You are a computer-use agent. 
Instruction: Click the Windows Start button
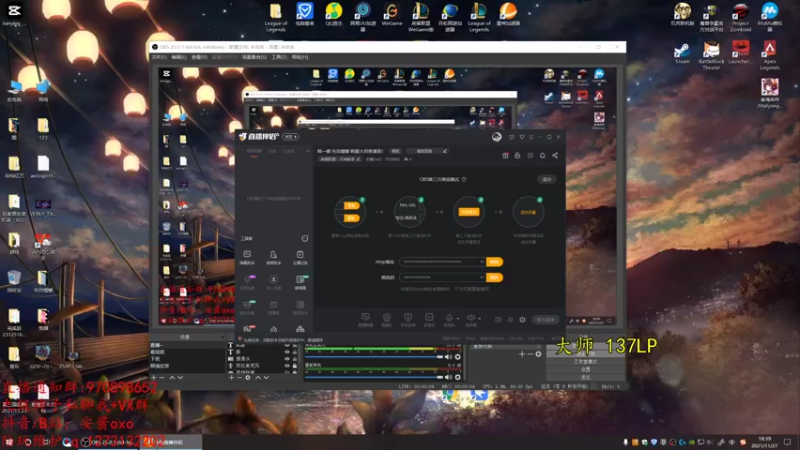(9, 442)
